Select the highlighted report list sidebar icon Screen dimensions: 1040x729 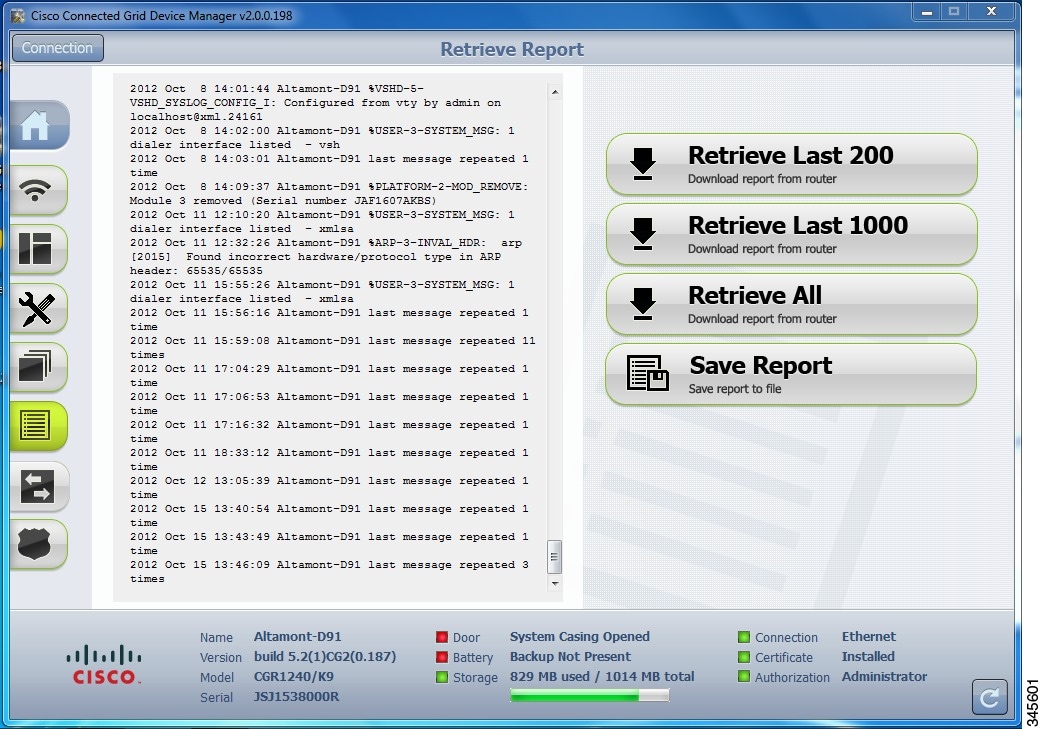pos(38,426)
